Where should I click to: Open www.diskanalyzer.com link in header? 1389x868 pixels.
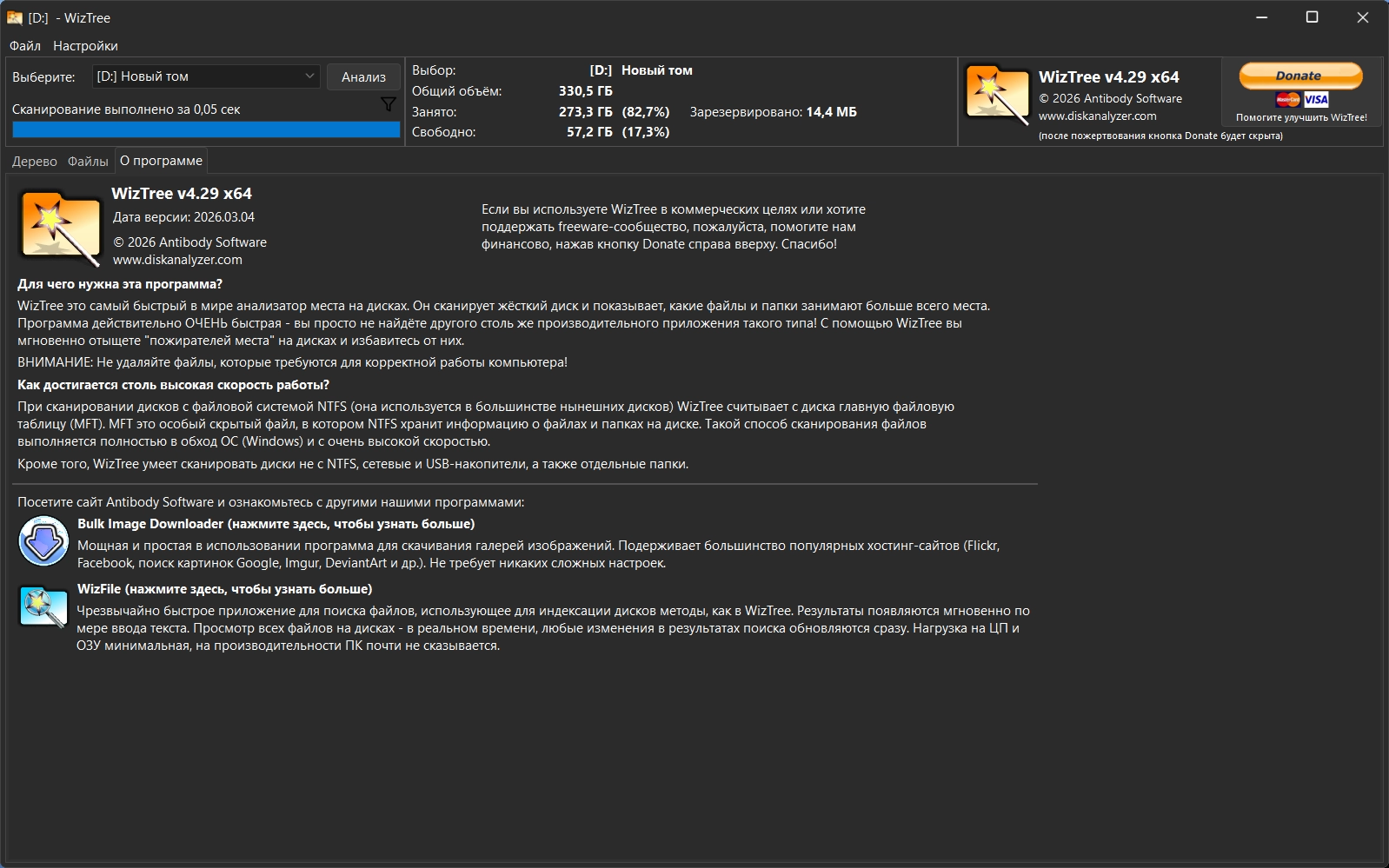pyautogui.click(x=1097, y=116)
